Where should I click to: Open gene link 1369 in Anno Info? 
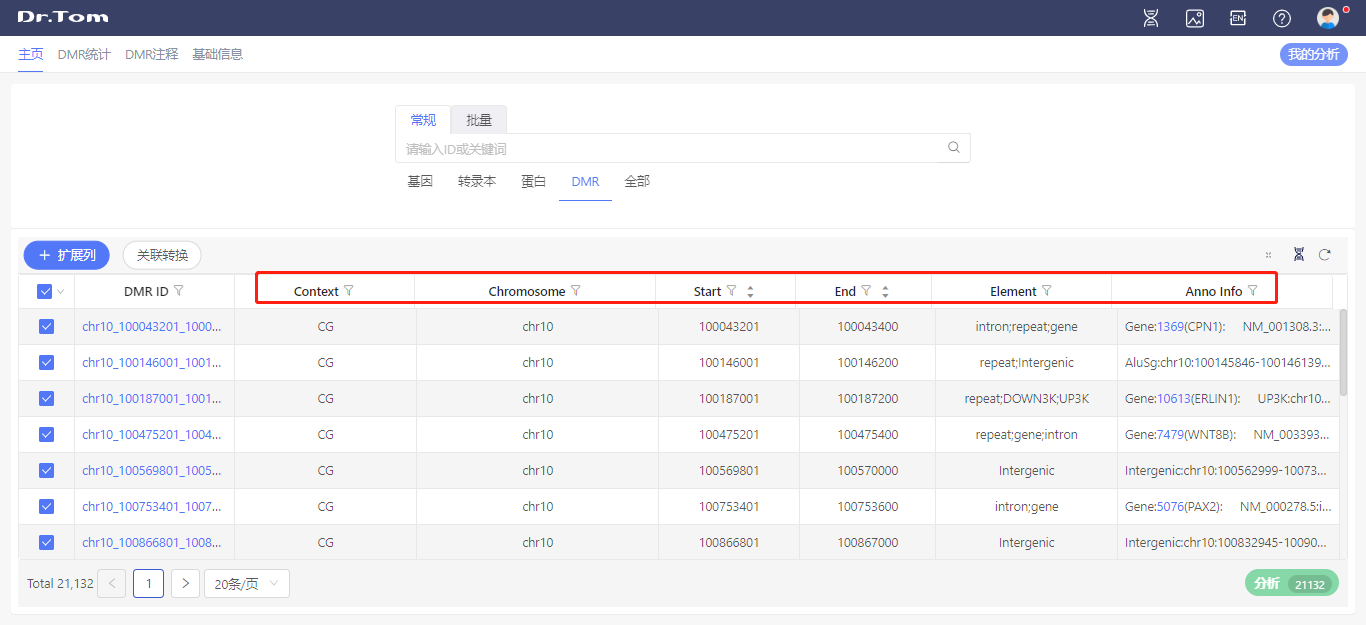[1170, 327]
